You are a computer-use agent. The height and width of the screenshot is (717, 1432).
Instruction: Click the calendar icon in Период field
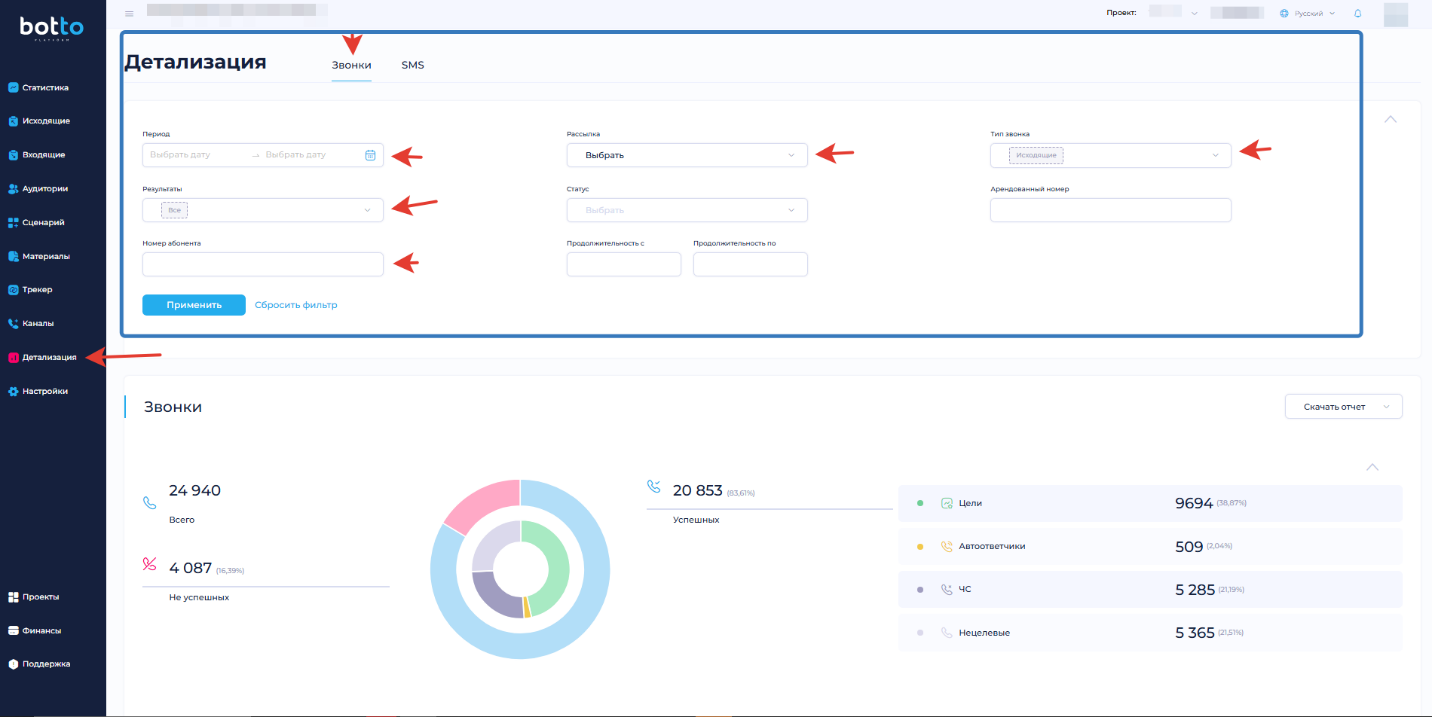click(370, 155)
